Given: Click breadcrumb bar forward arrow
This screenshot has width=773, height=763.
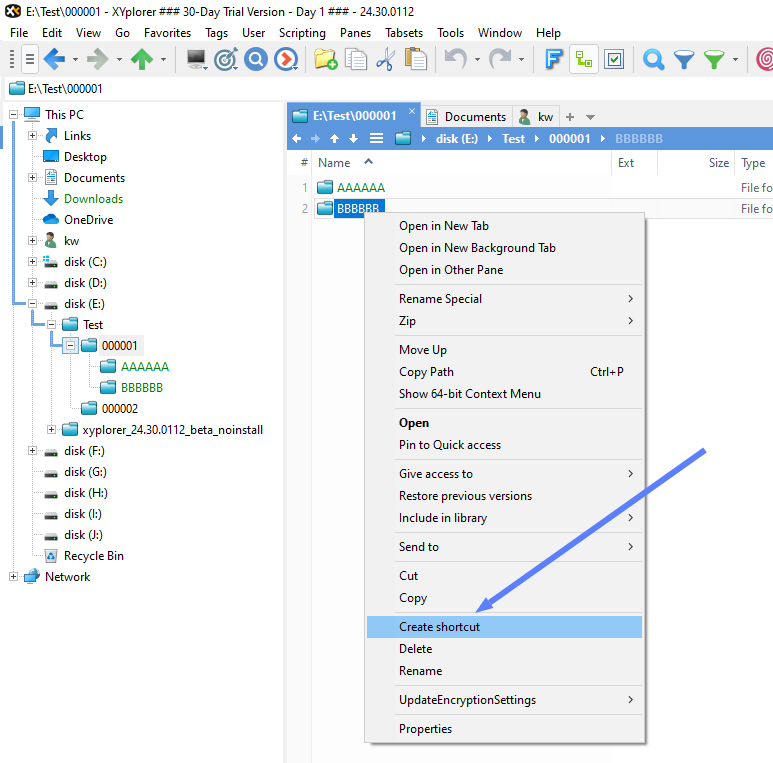Looking at the screenshot, I should (x=316, y=139).
